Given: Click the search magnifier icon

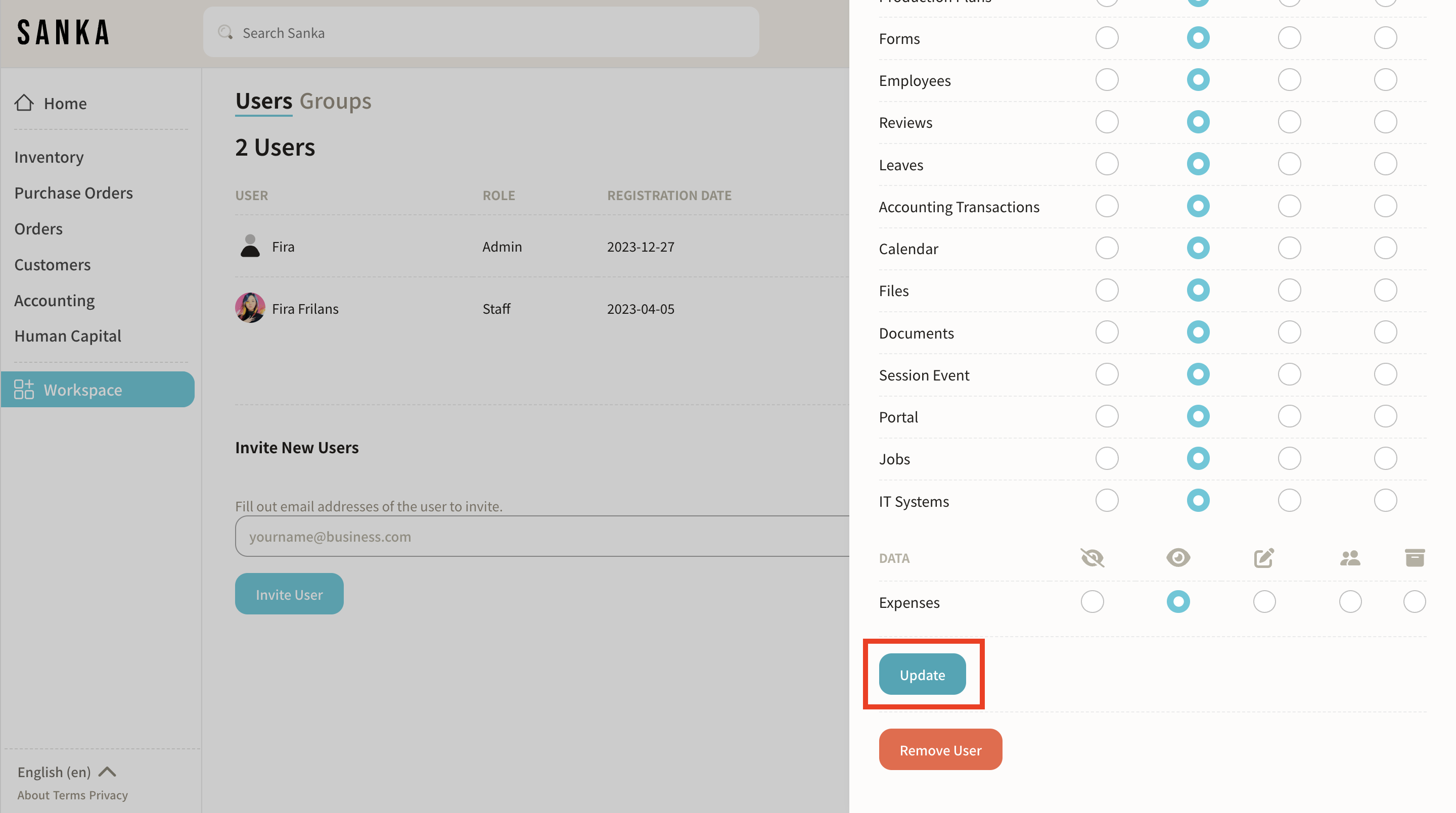Looking at the screenshot, I should pos(225,32).
